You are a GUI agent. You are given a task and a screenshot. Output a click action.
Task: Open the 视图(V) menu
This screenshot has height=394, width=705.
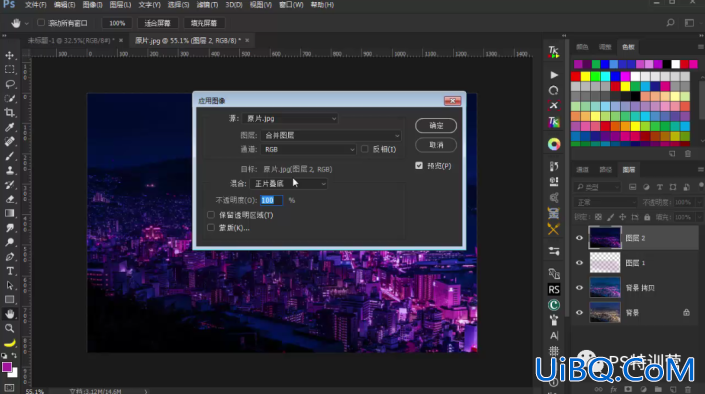[x=261, y=4]
